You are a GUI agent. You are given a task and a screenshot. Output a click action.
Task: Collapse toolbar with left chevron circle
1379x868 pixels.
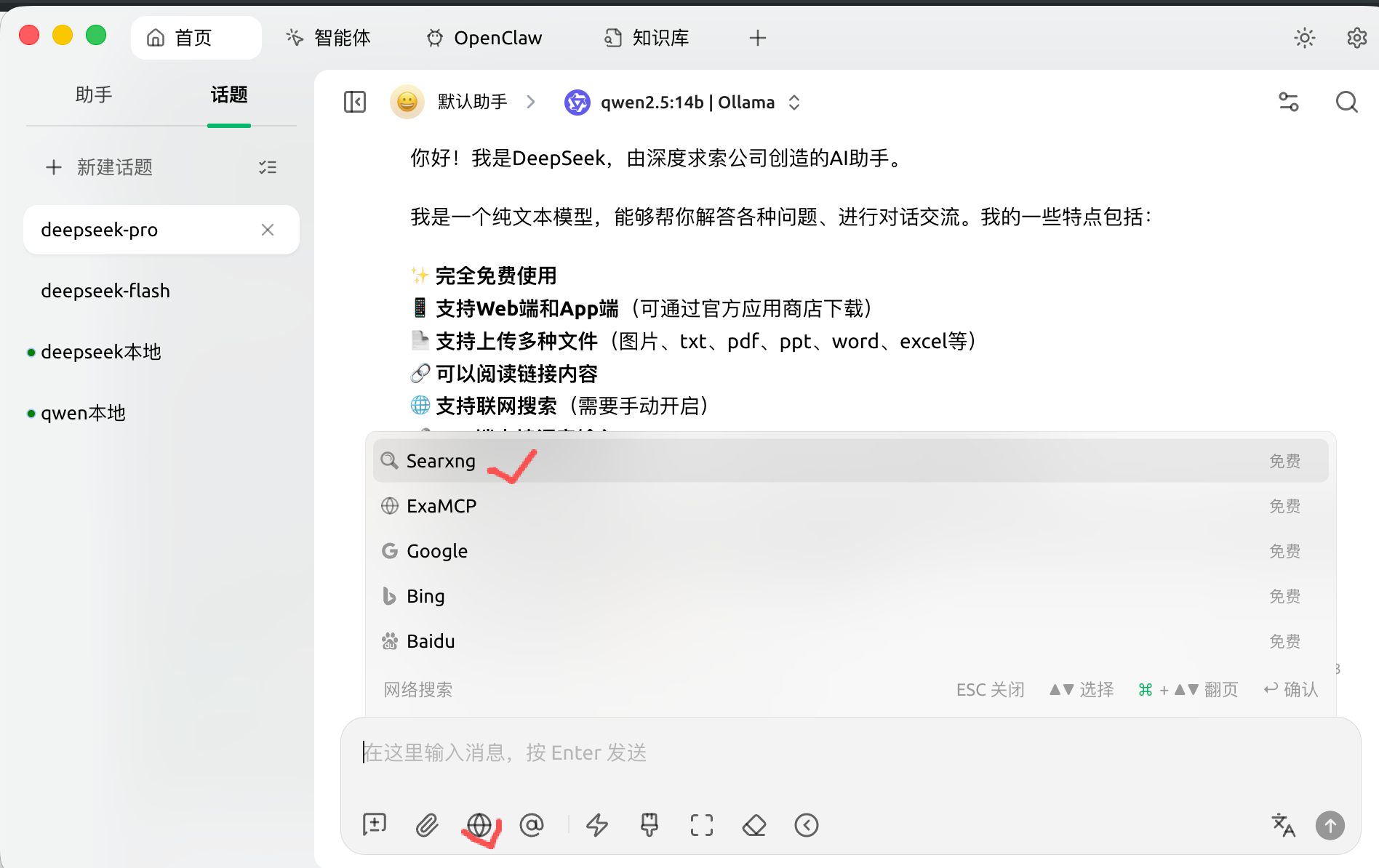click(807, 825)
